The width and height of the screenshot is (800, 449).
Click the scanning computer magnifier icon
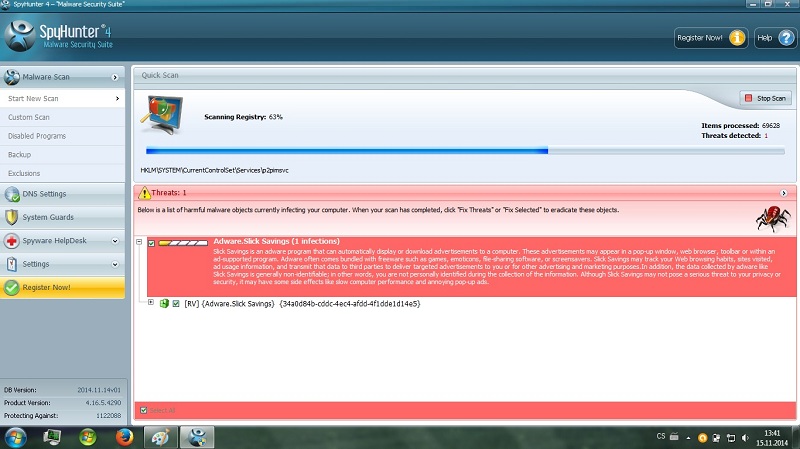click(x=161, y=115)
